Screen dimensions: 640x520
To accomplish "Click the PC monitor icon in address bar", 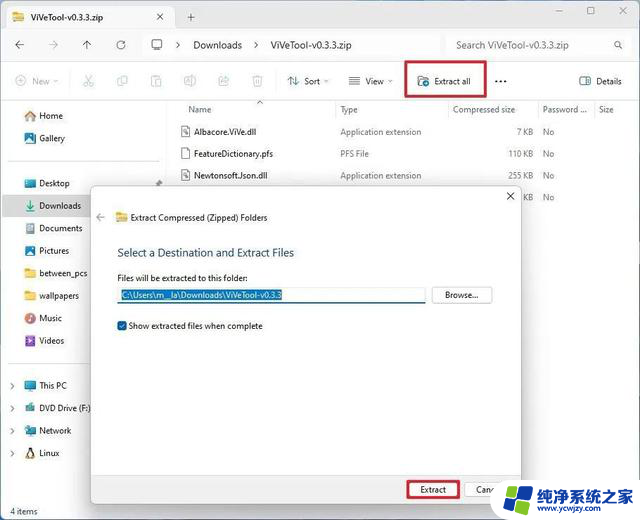I will (x=157, y=44).
